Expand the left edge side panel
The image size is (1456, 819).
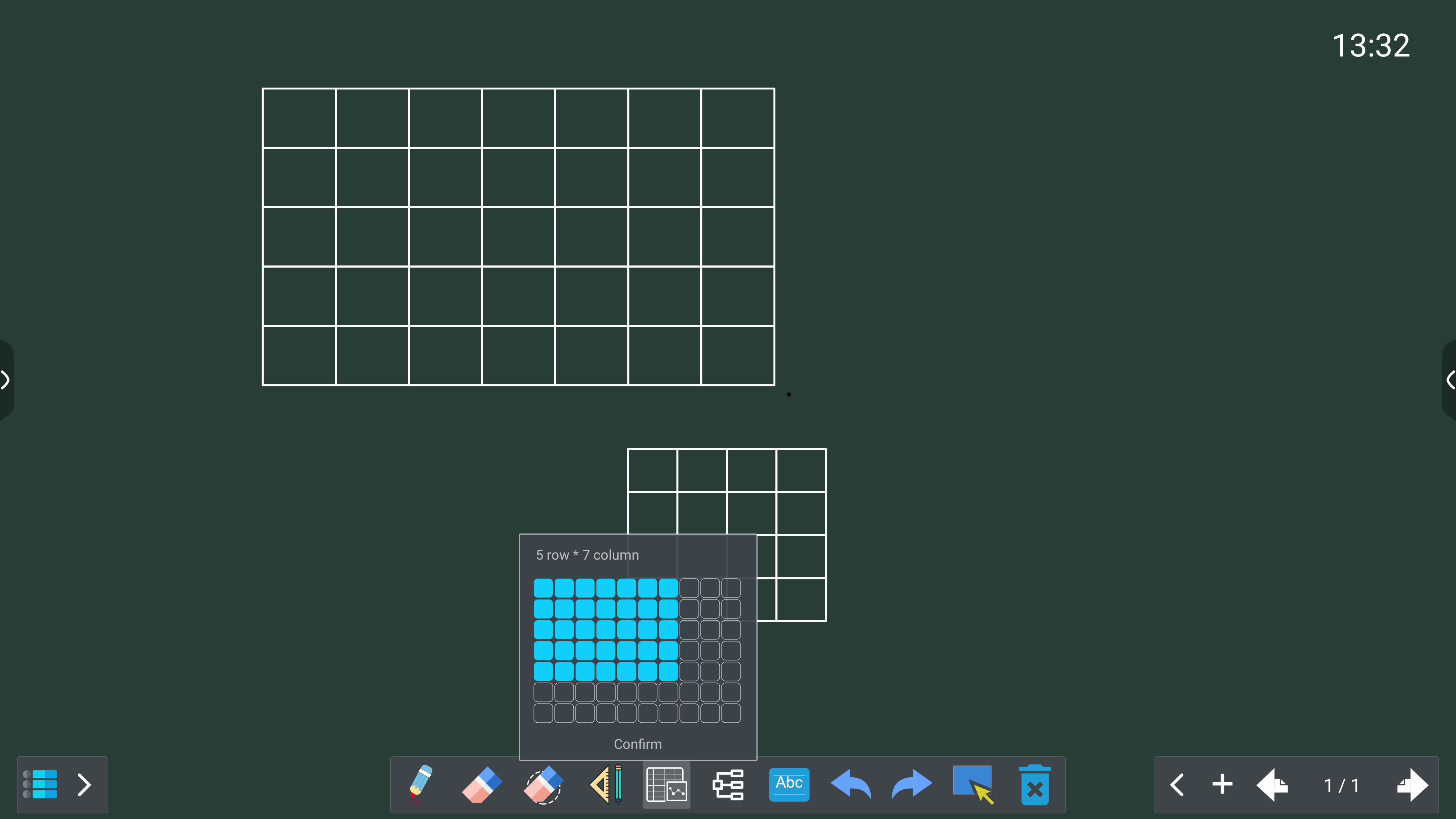[5, 379]
